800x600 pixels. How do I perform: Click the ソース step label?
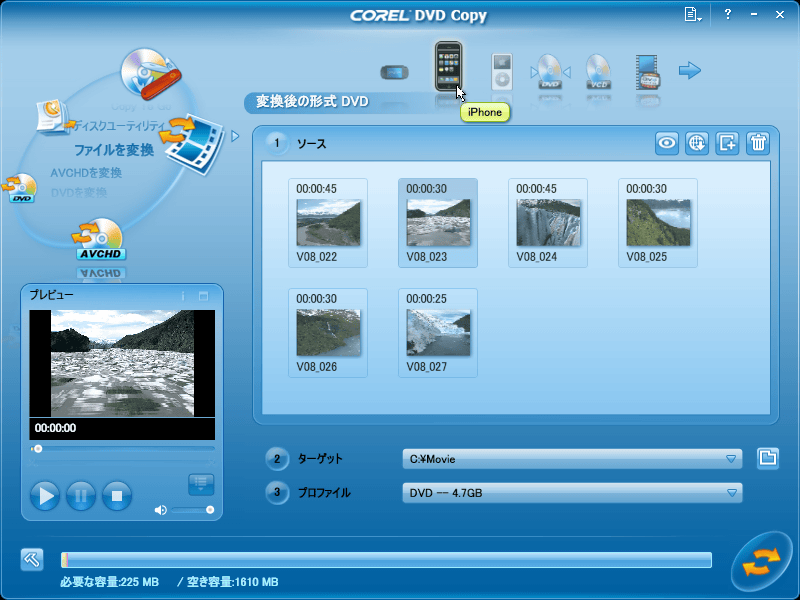(311, 144)
